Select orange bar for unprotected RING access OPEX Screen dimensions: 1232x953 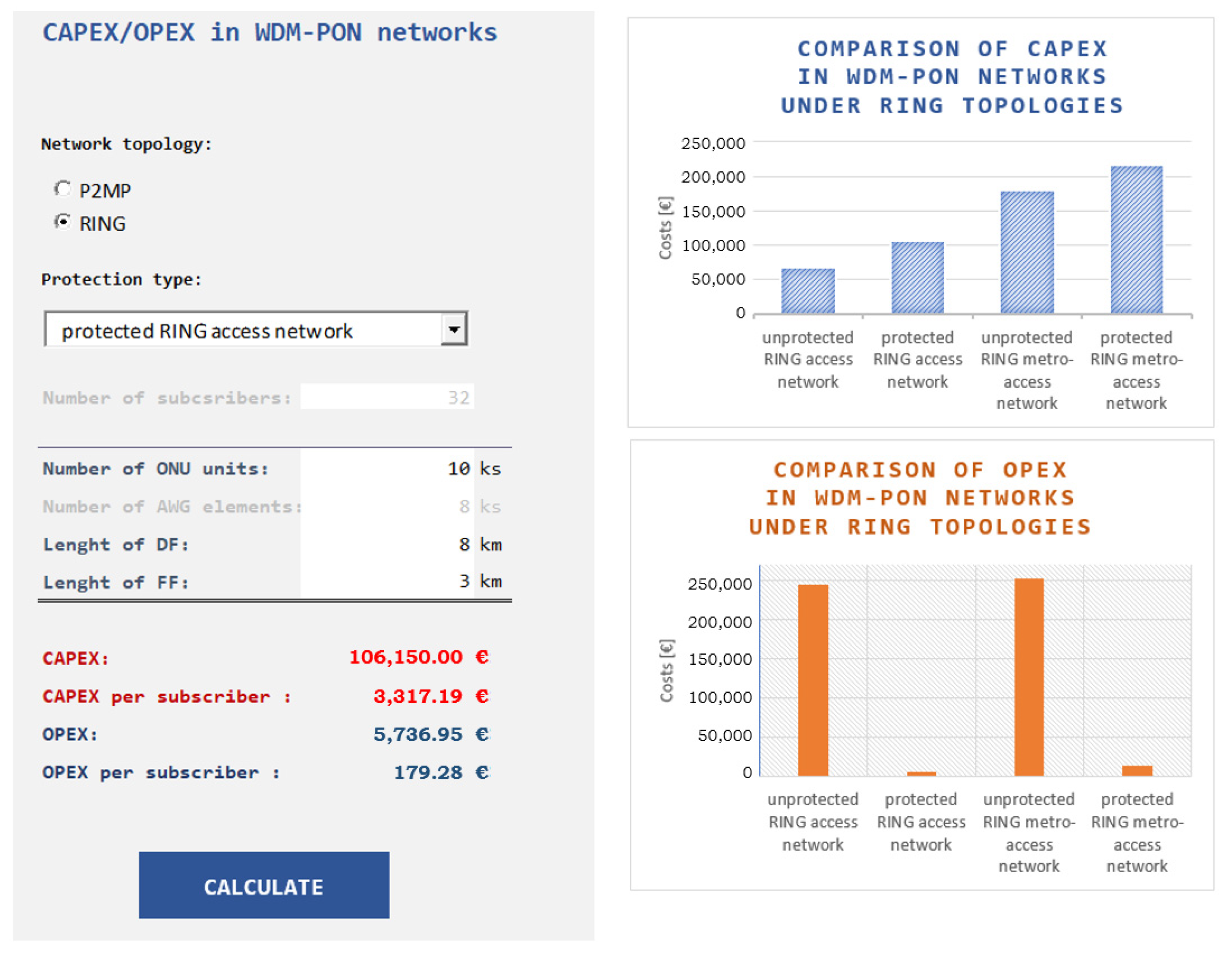pos(813,680)
